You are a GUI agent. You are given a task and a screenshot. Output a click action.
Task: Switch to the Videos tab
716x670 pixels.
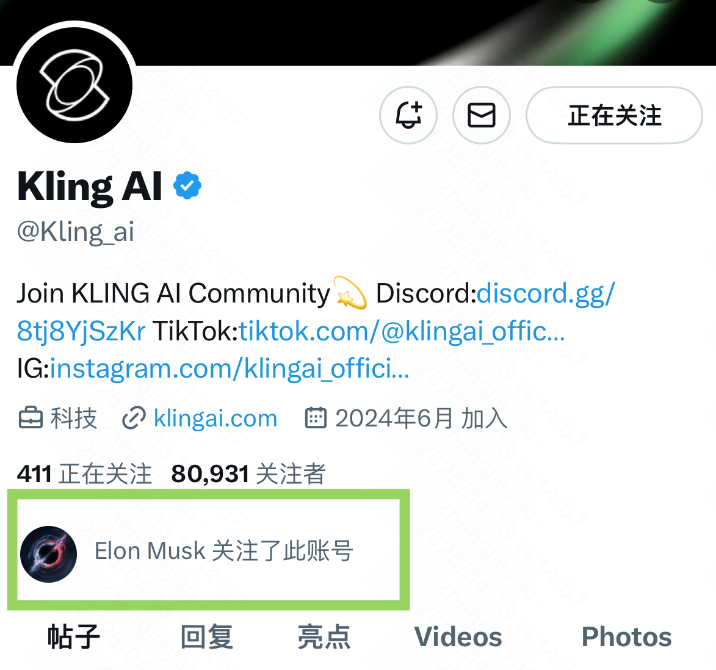click(x=458, y=637)
